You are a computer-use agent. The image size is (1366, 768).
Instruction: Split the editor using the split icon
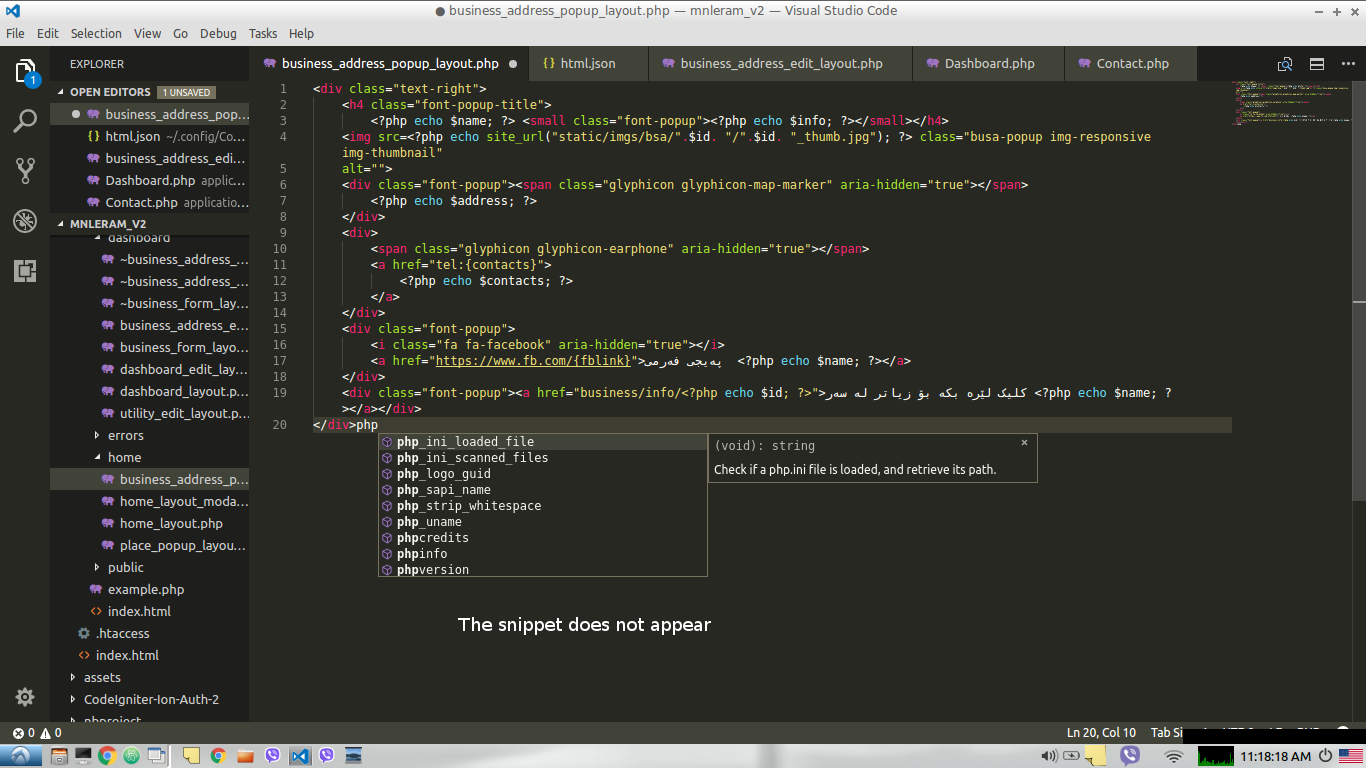click(1316, 63)
